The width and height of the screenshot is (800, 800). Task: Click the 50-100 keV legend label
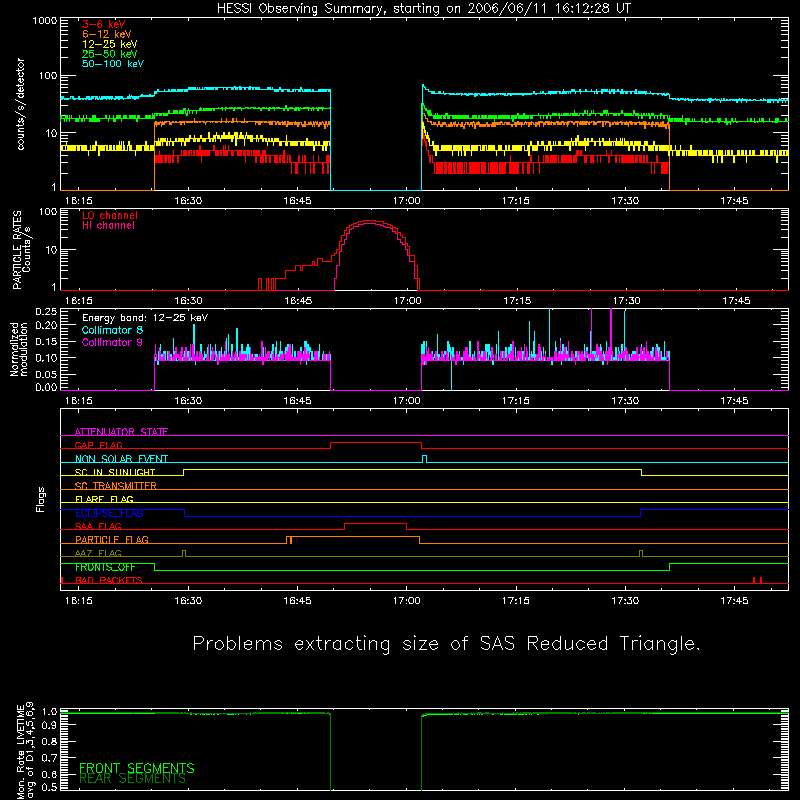click(x=113, y=64)
